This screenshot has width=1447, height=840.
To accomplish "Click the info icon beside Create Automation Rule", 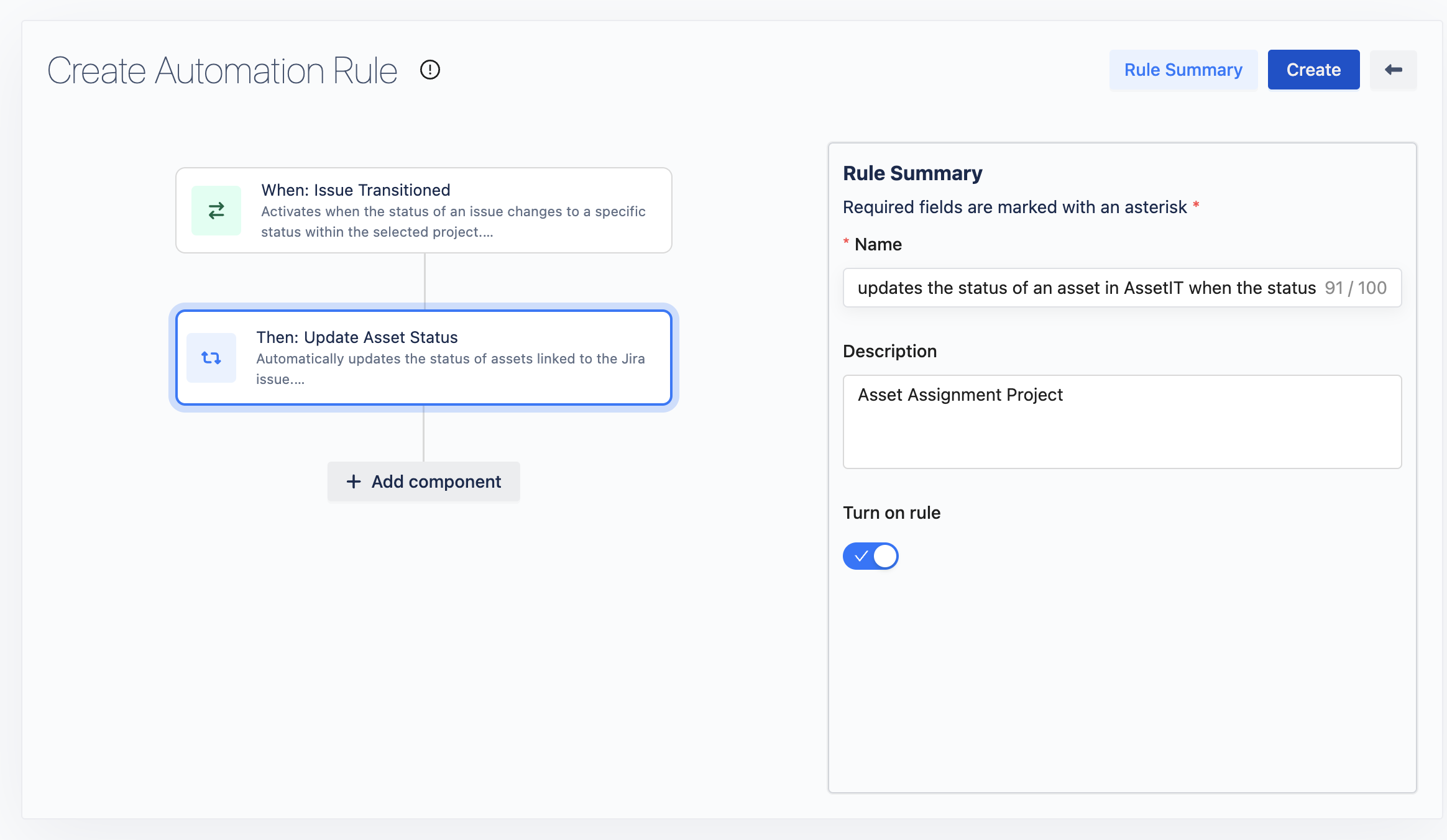I will click(430, 70).
